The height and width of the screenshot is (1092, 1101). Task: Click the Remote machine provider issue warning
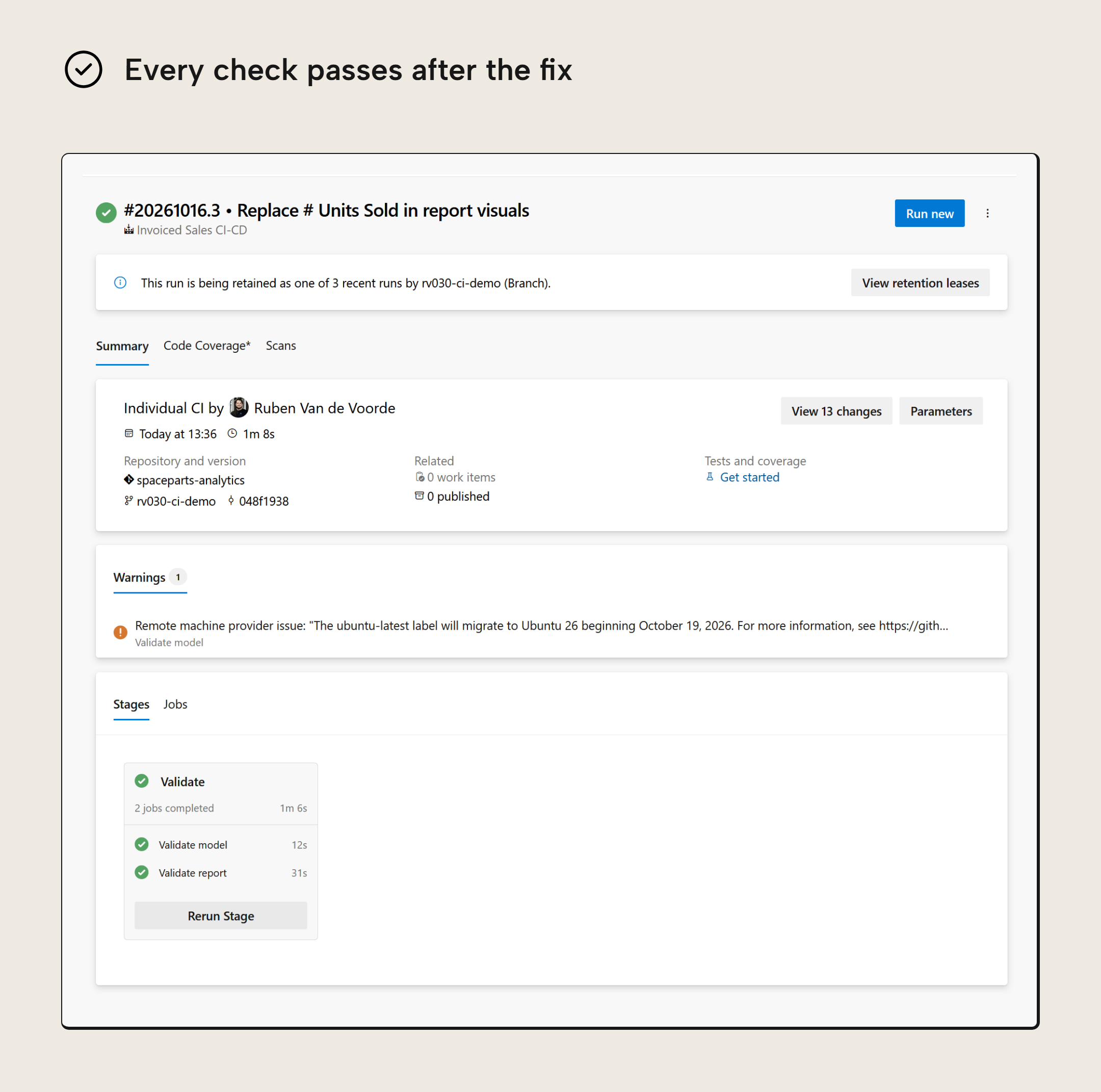click(541, 625)
